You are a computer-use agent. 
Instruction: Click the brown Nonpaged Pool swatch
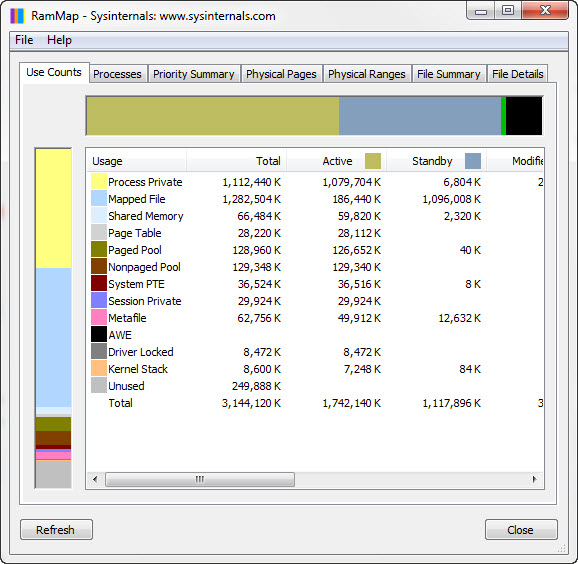click(x=99, y=267)
